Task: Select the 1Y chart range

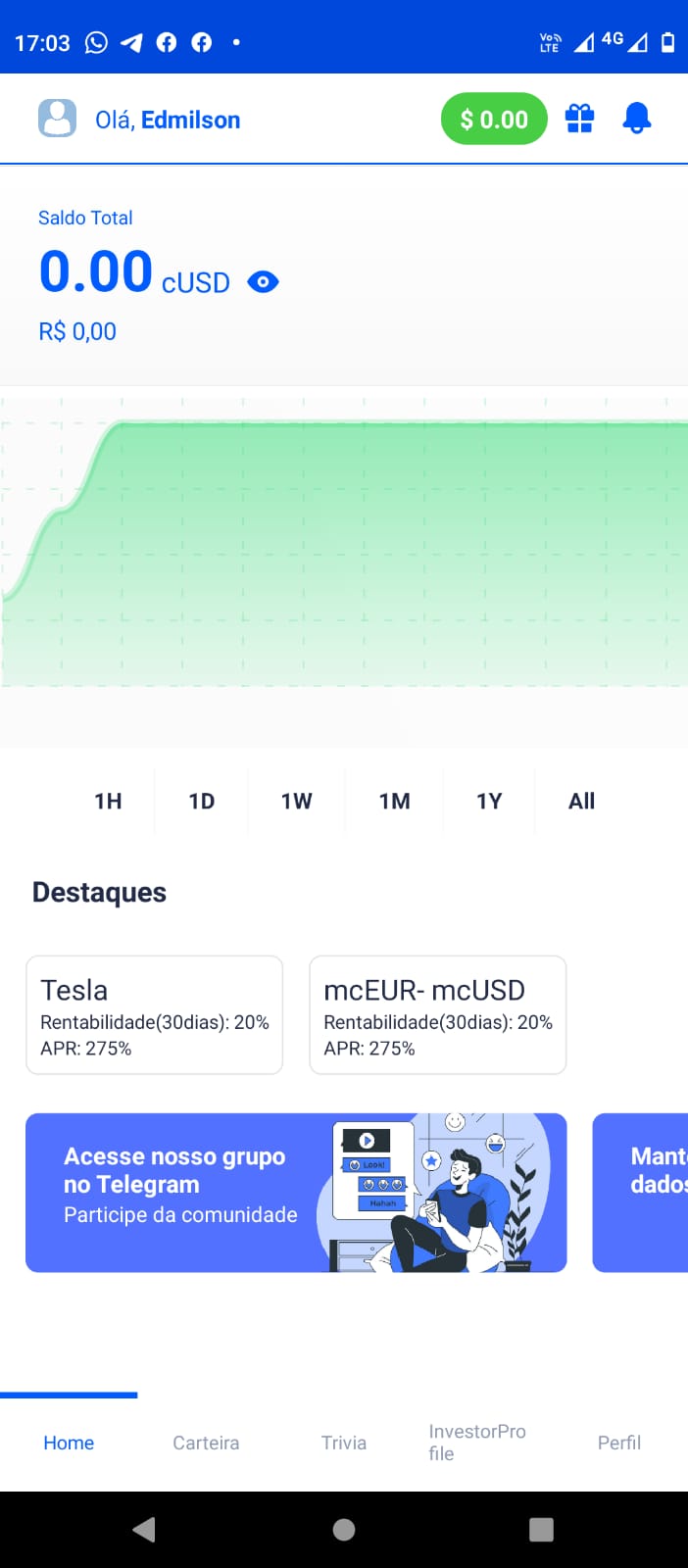Action: click(489, 802)
